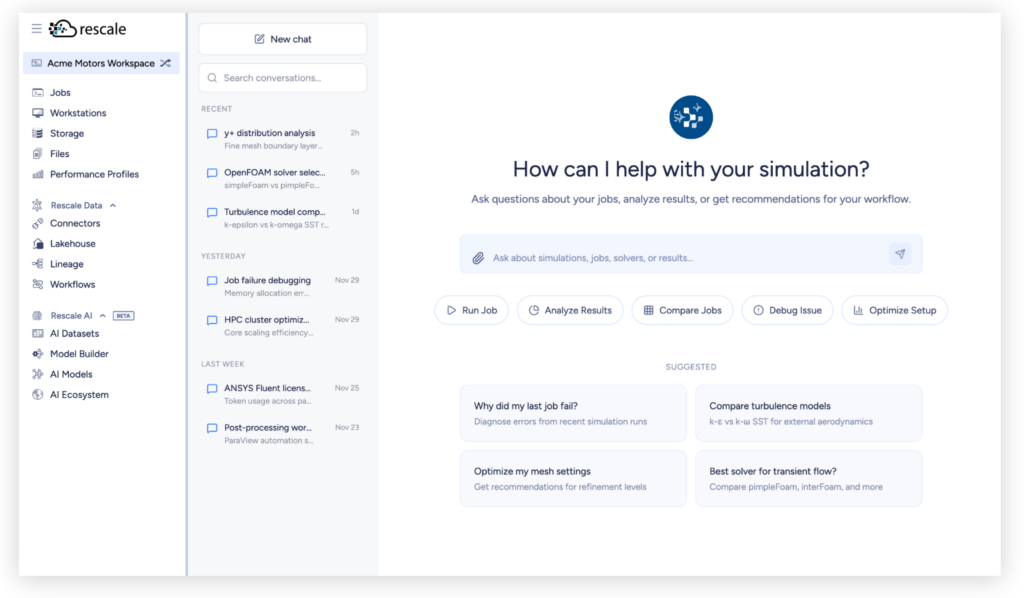Select the Compare Jobs chip
Viewport: 1024px width, 598px height.
[682, 310]
